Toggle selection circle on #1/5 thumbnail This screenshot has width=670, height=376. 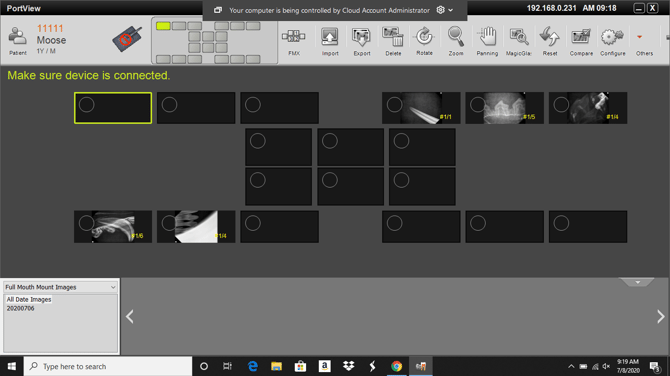478,104
